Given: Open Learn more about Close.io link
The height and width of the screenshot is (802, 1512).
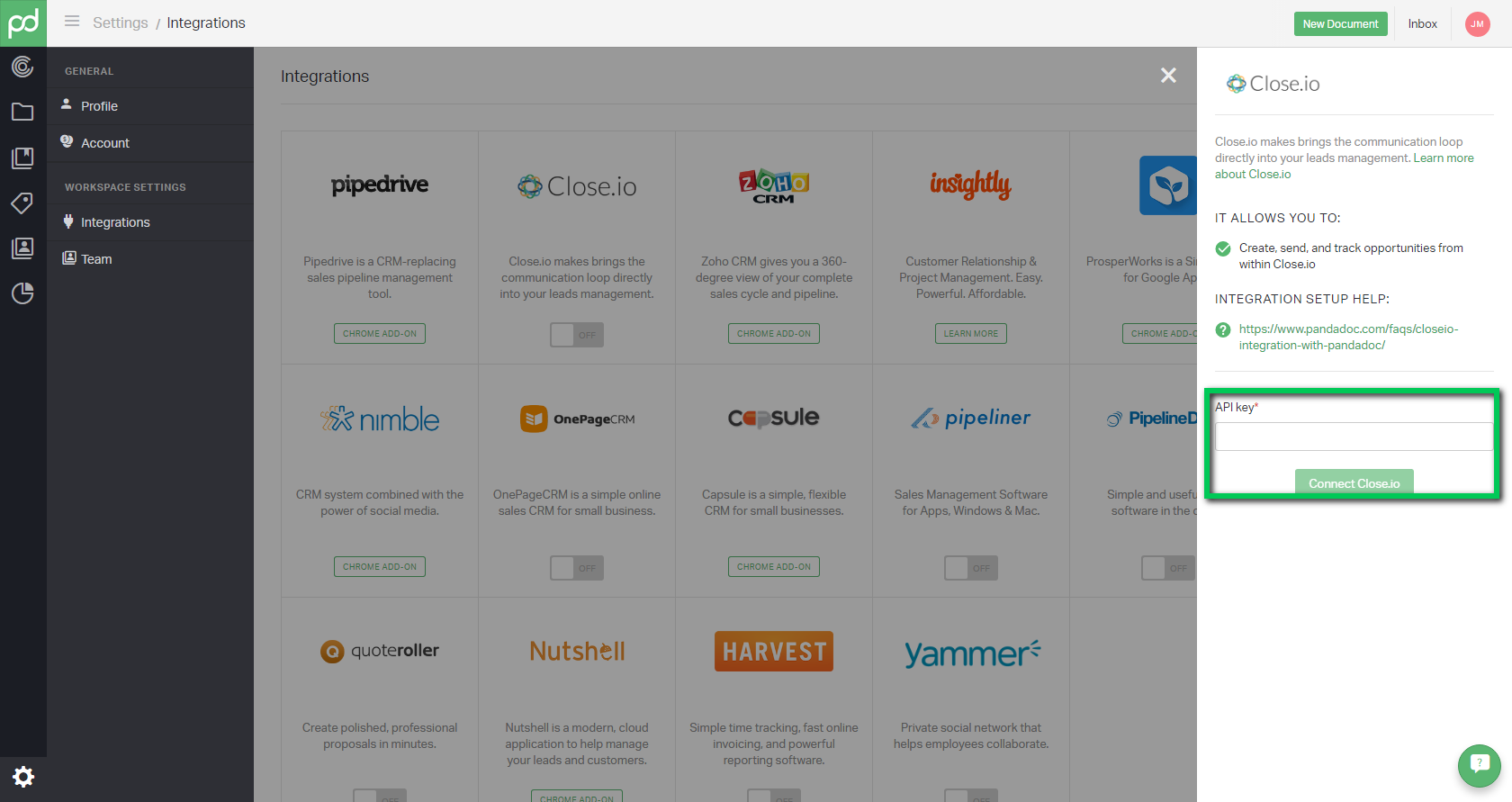Looking at the screenshot, I should point(1345,166).
